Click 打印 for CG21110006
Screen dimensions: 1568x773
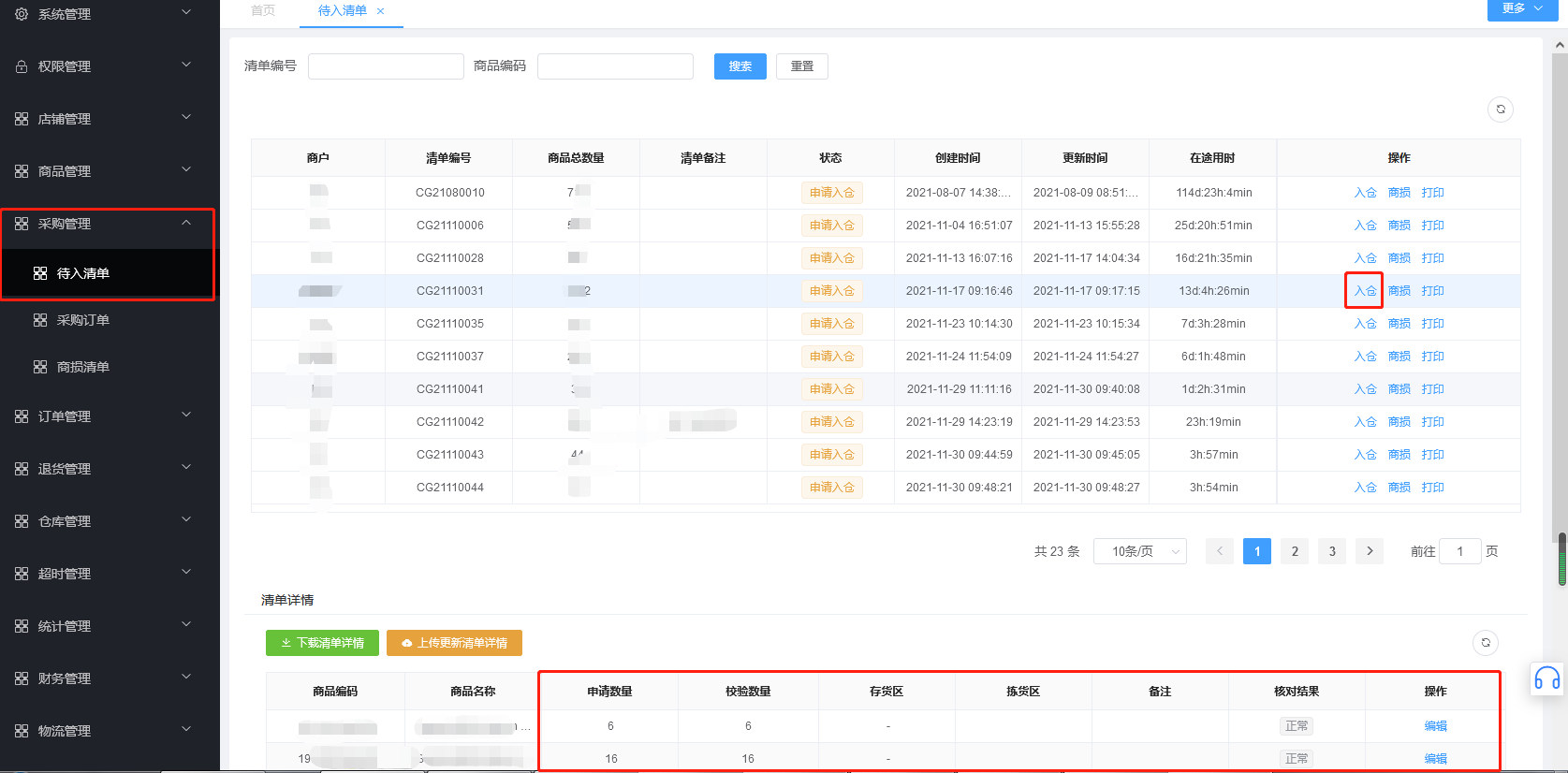1433,226
